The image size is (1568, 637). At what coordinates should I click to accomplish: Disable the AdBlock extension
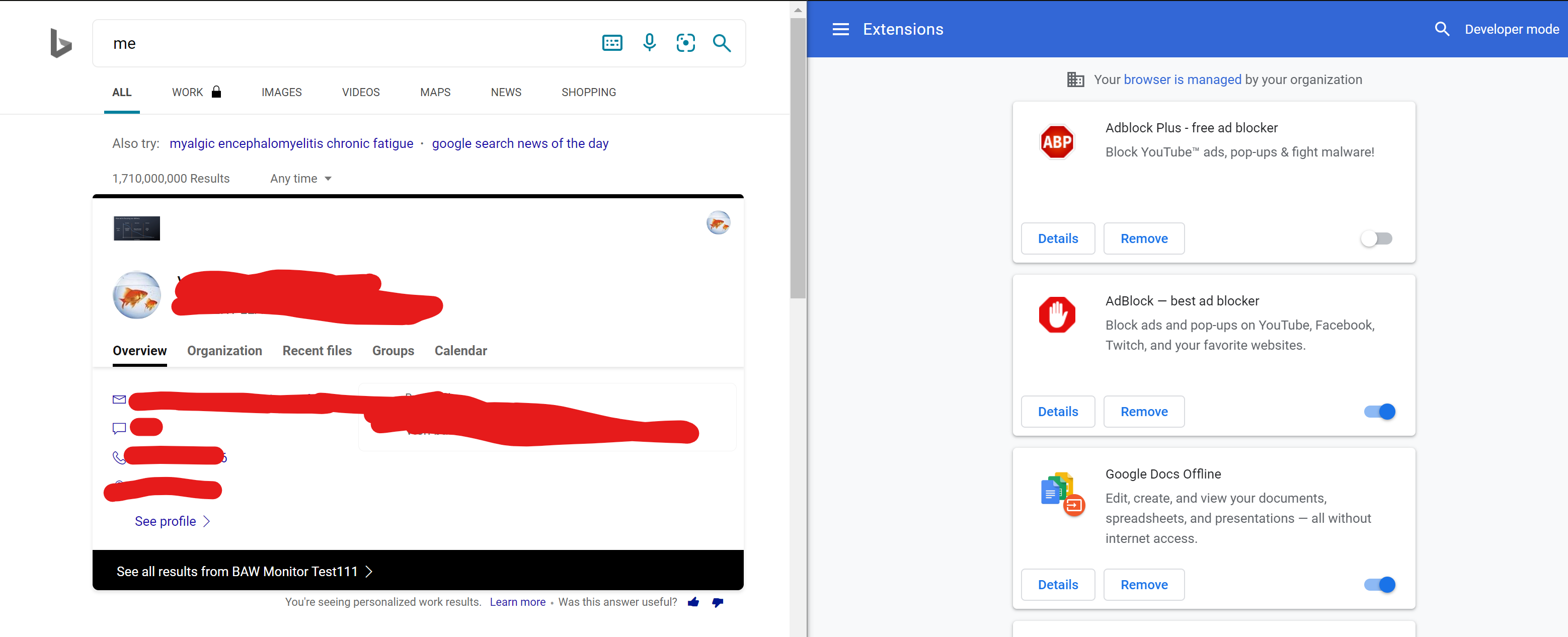click(x=1378, y=411)
